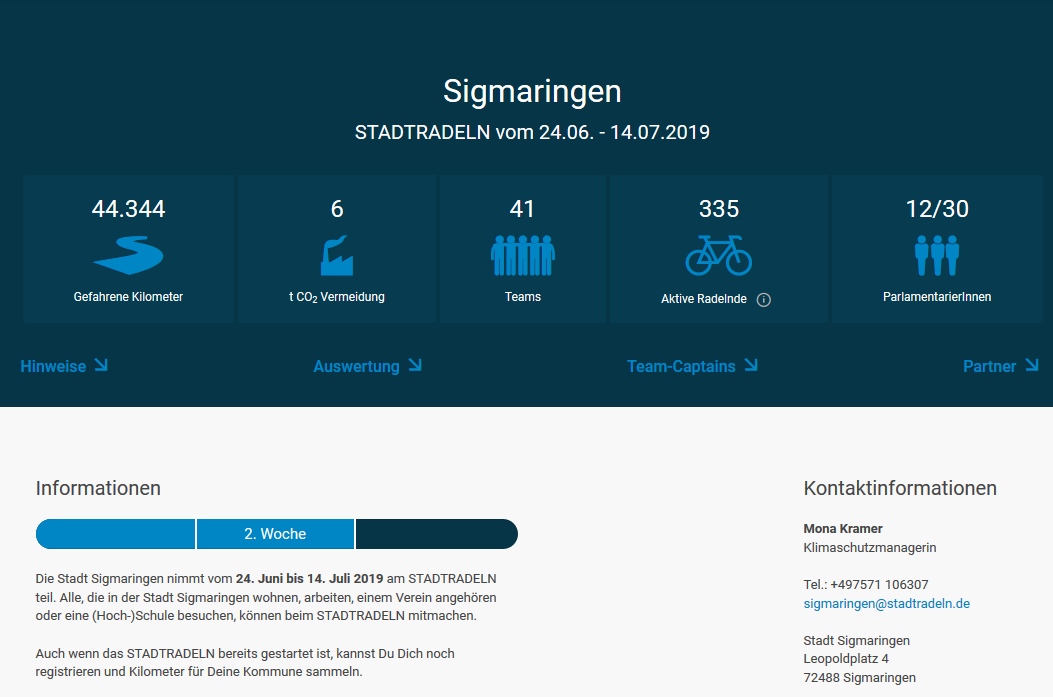Click the Sigmaringen page title
Image resolution: width=1053 pixels, height=697 pixels.
(532, 91)
